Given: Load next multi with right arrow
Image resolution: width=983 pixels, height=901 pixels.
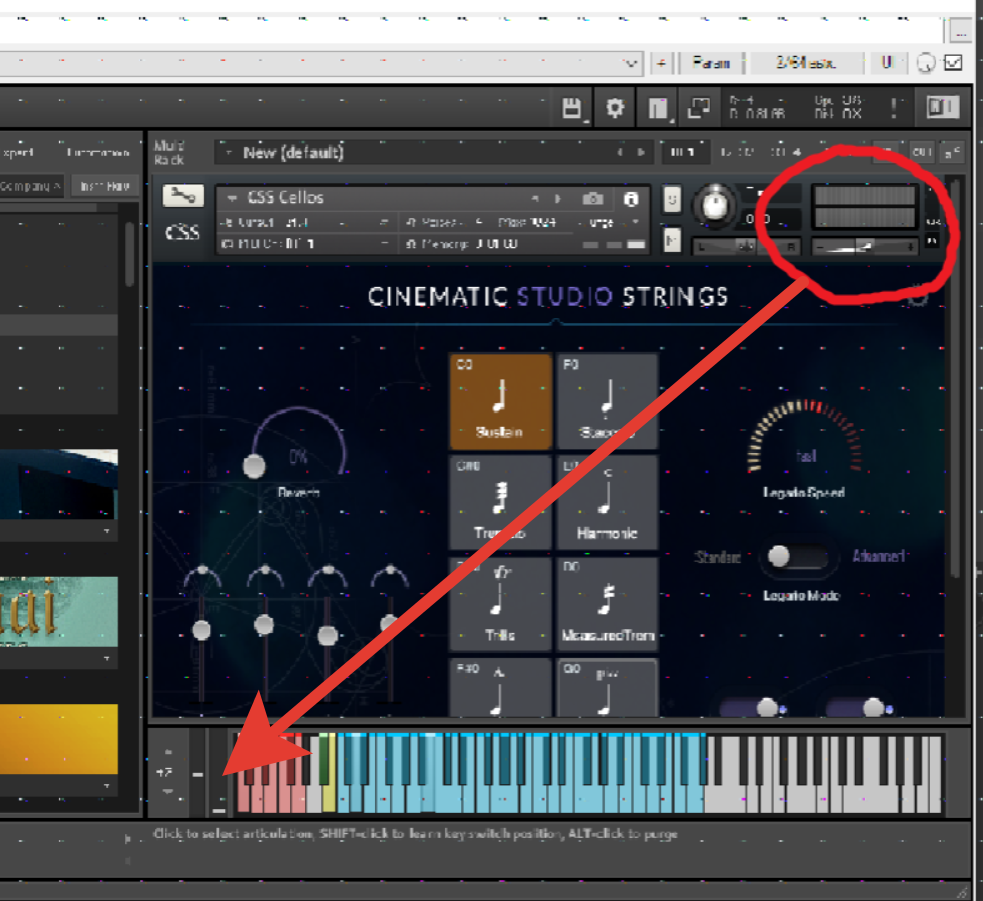Looking at the screenshot, I should click(641, 152).
